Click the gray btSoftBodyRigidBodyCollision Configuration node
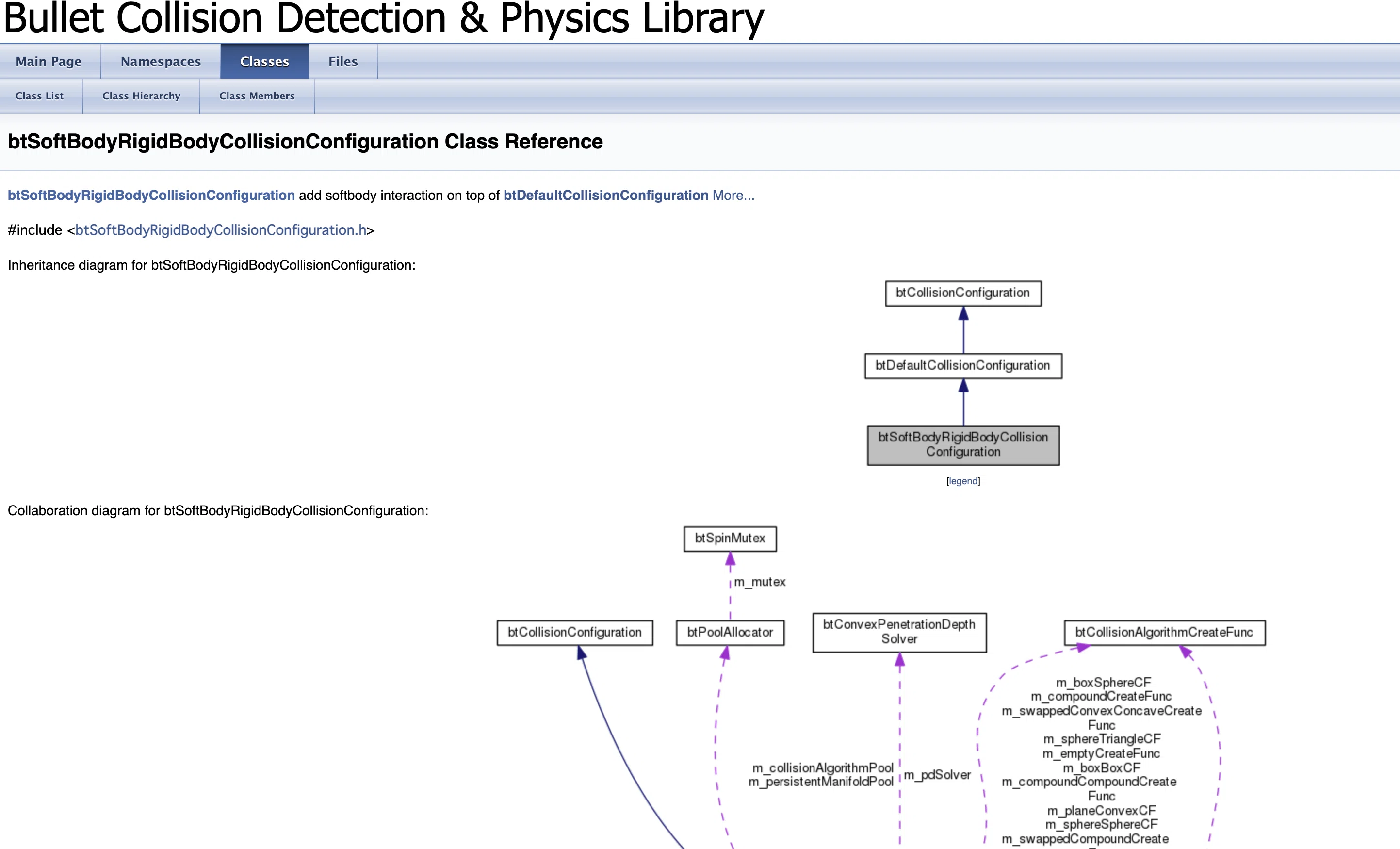Image resolution: width=1400 pixels, height=849 pixels. coord(963,445)
